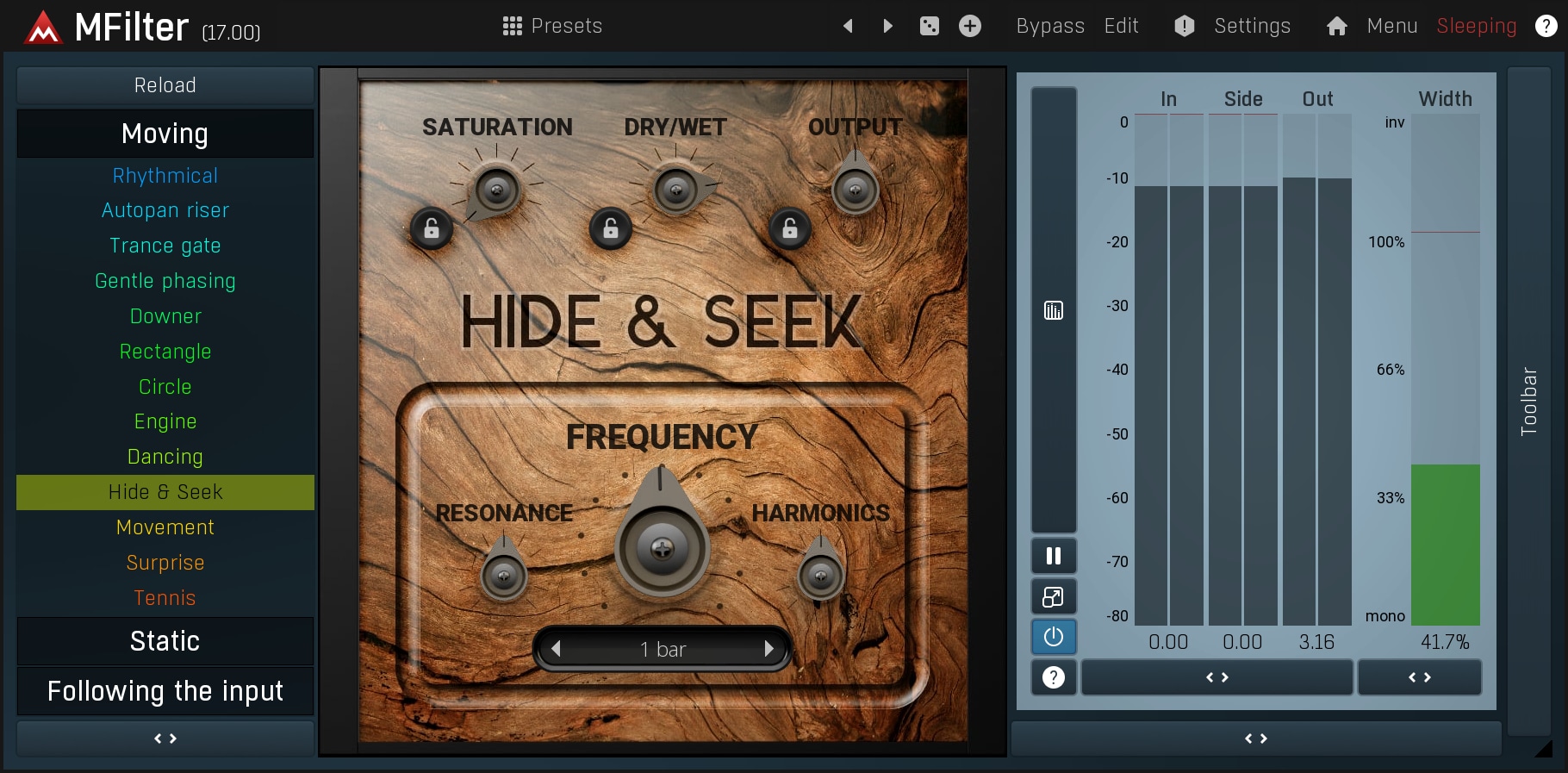Open the Settings menu

tap(1251, 26)
